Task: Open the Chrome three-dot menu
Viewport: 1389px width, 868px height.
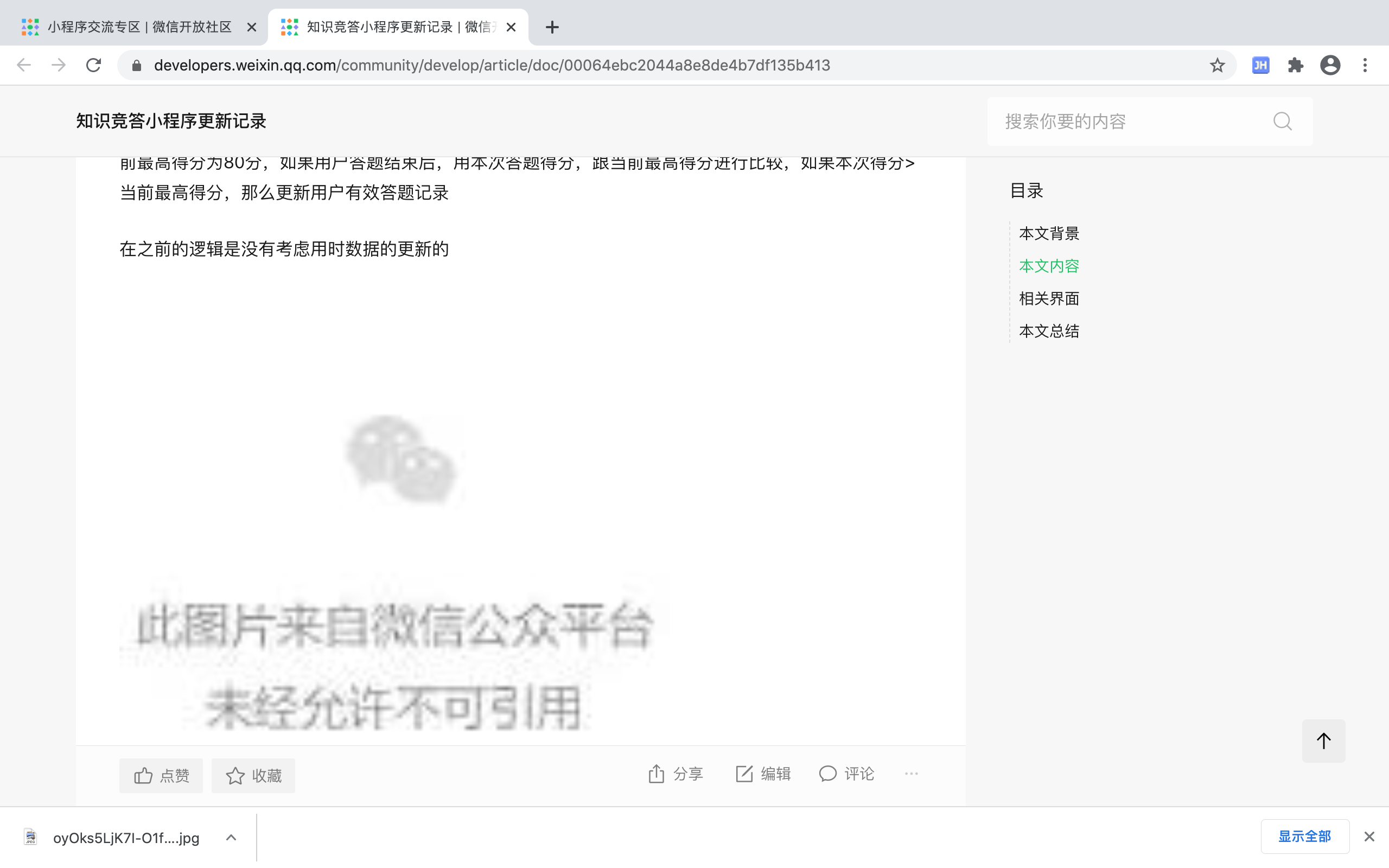Action: [1365, 66]
